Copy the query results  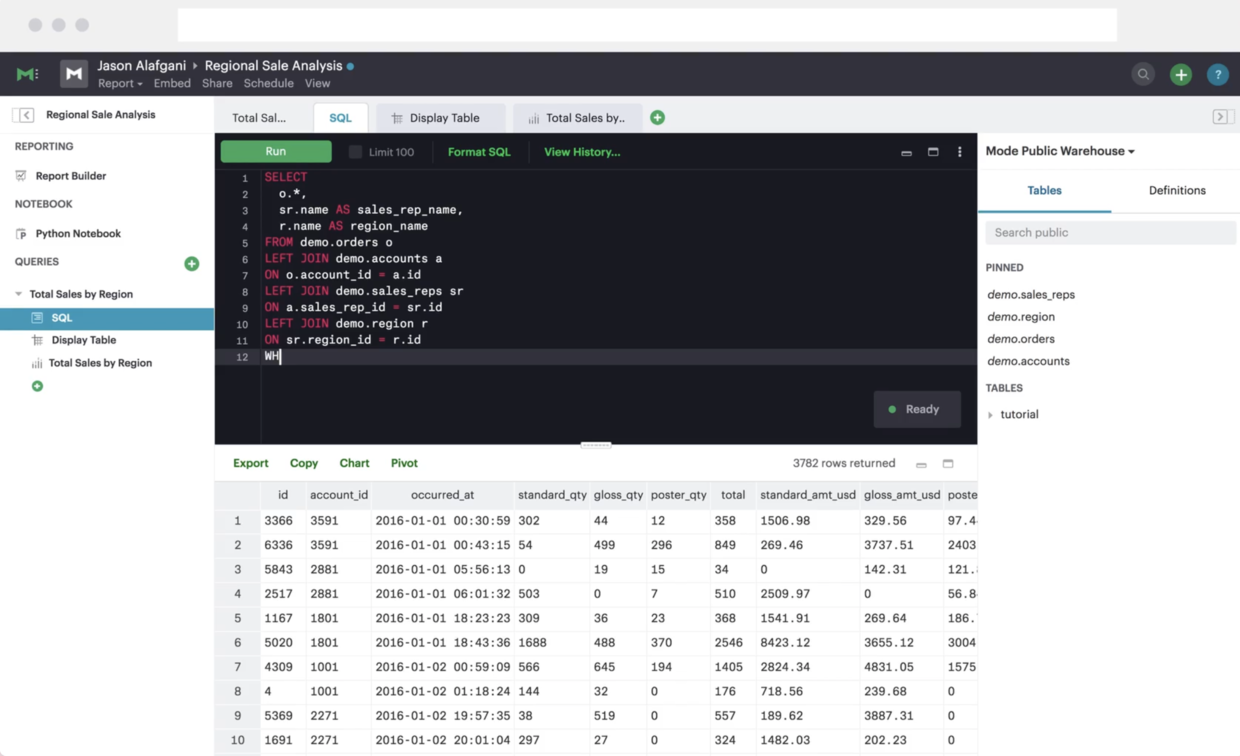[x=304, y=463]
